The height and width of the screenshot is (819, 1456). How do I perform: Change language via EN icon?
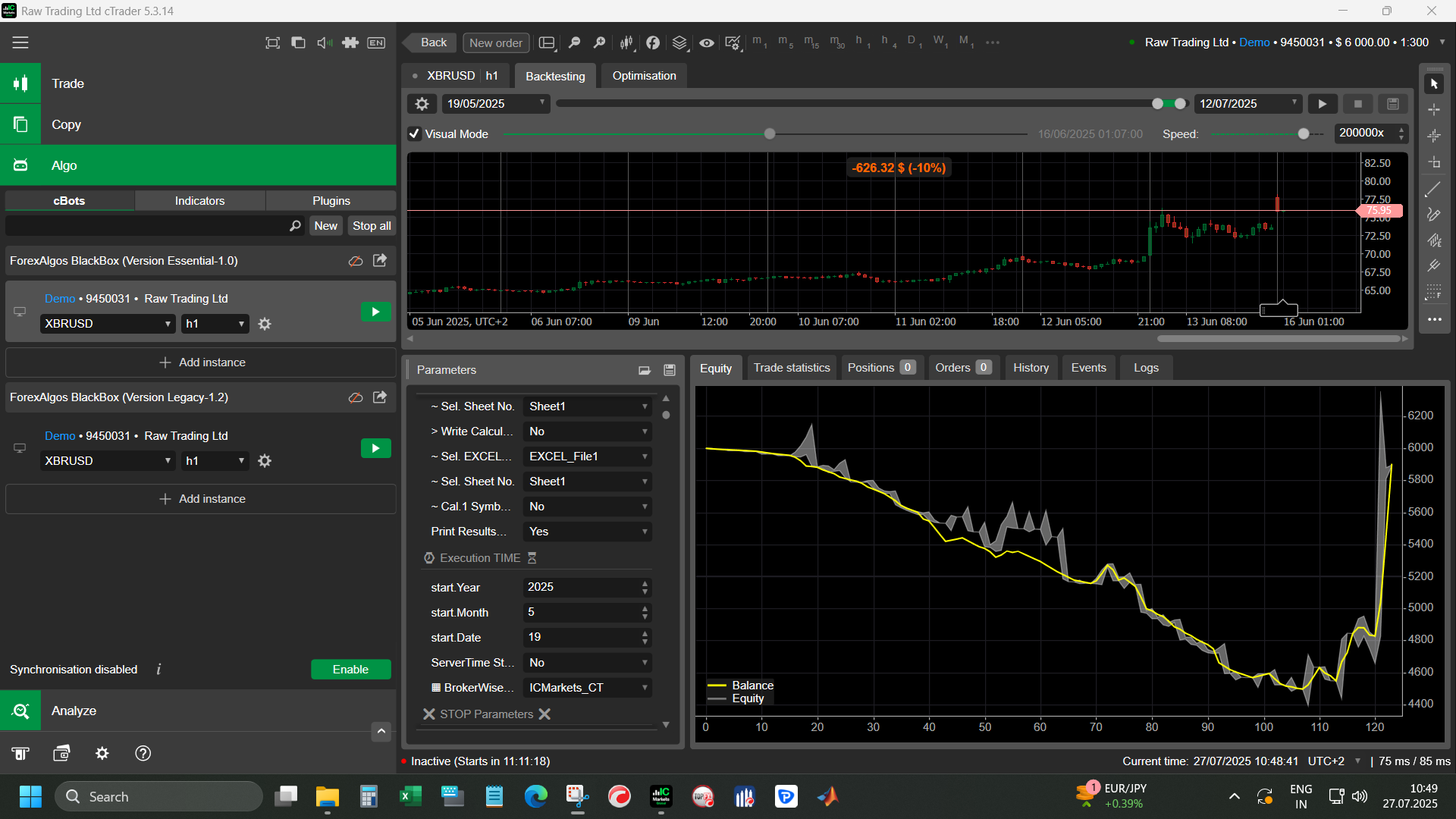pos(376,42)
